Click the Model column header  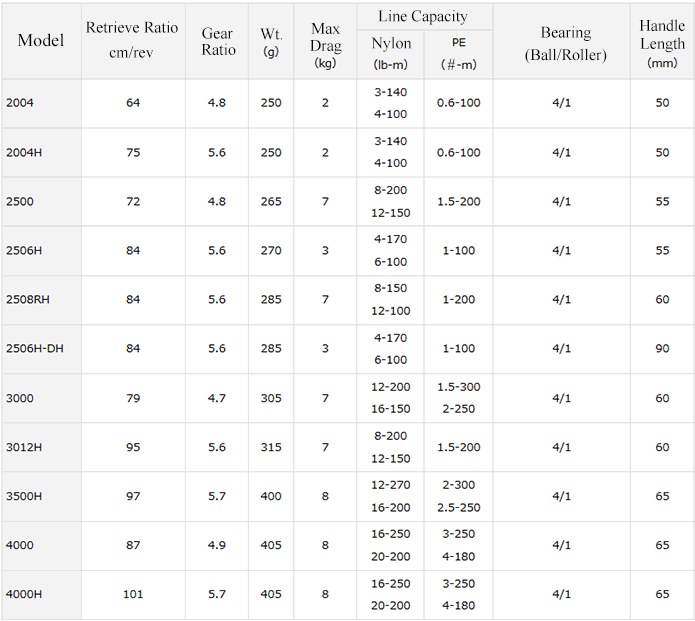point(41,40)
